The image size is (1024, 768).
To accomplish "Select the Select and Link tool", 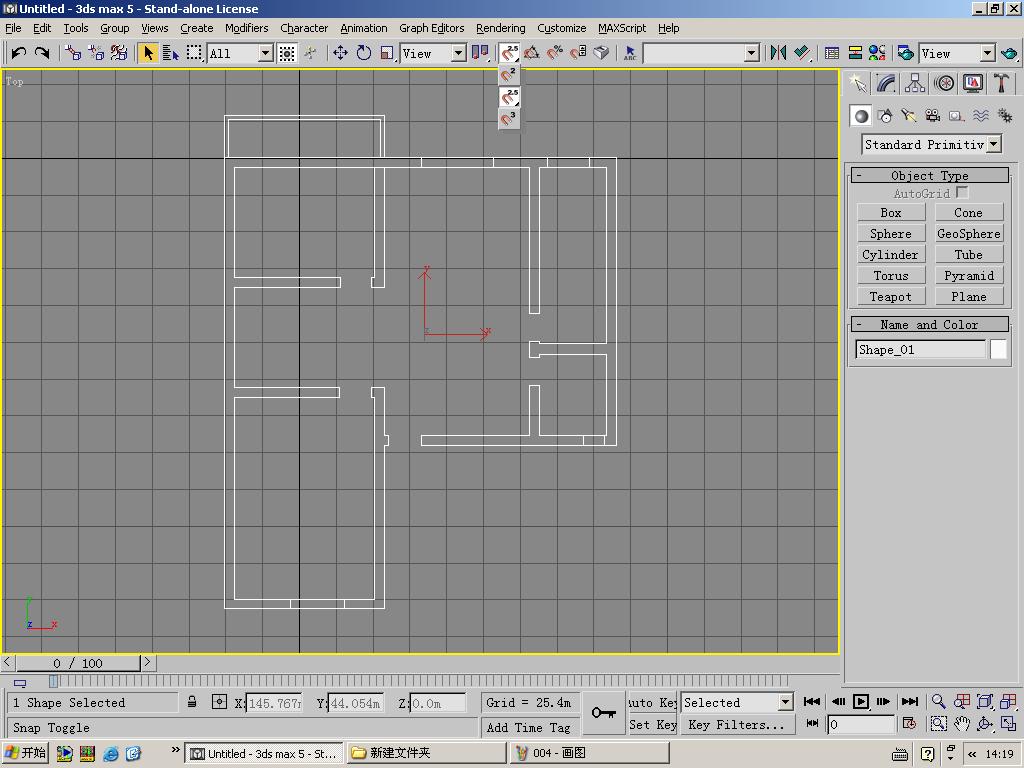I will point(73,53).
